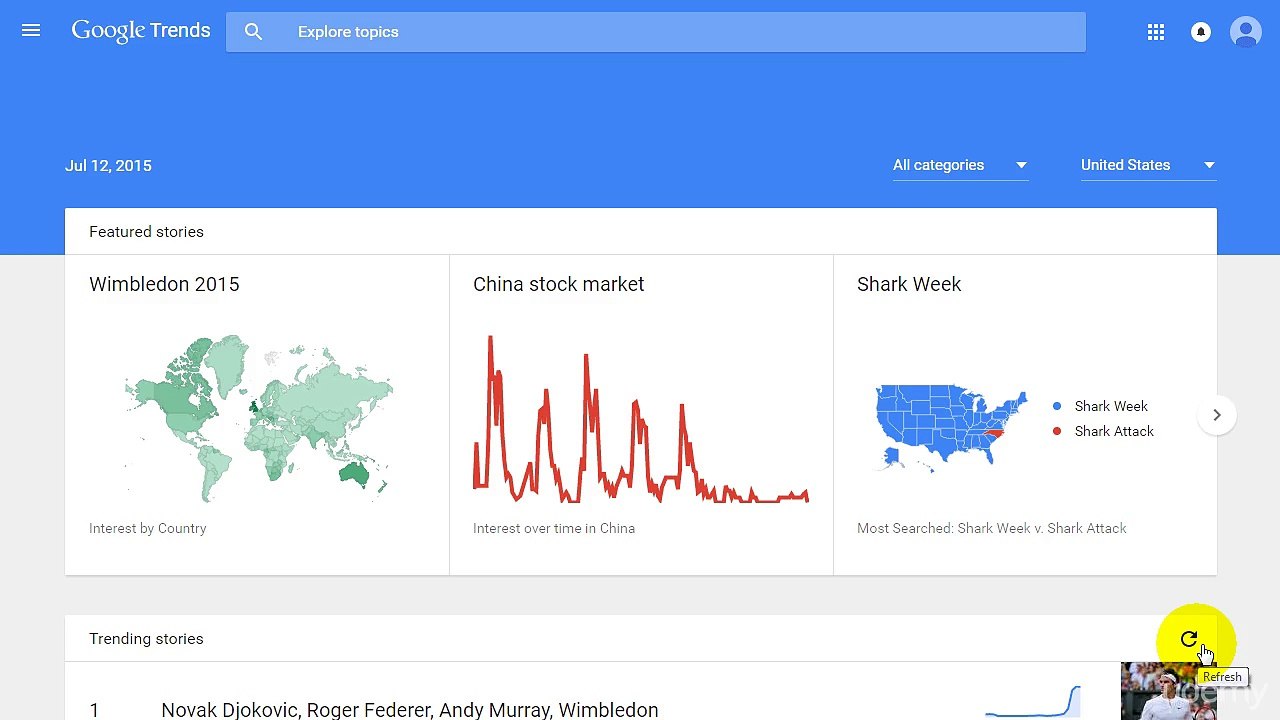Show next featured stories with arrow
The height and width of the screenshot is (720, 1280).
(x=1217, y=415)
